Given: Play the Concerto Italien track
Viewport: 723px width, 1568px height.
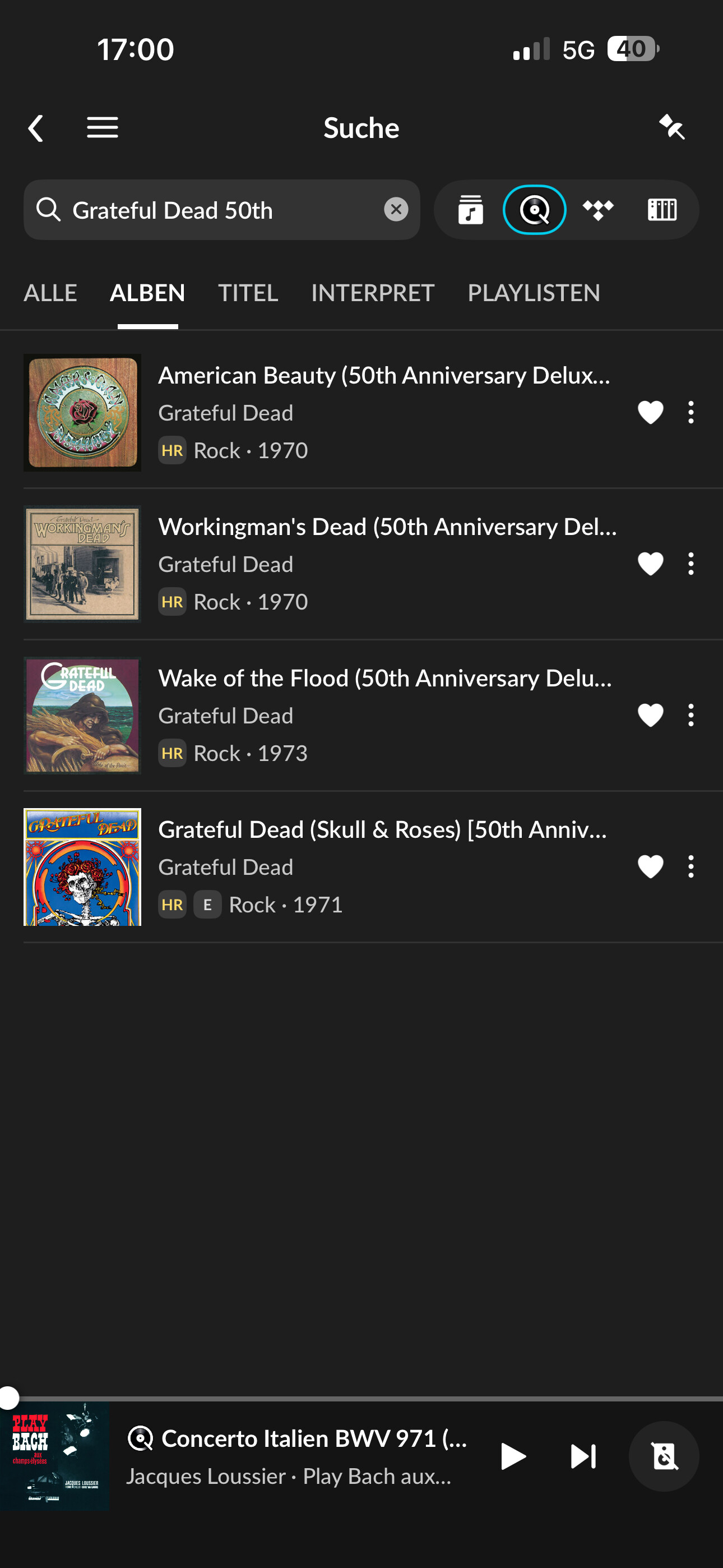Looking at the screenshot, I should point(512,1456).
